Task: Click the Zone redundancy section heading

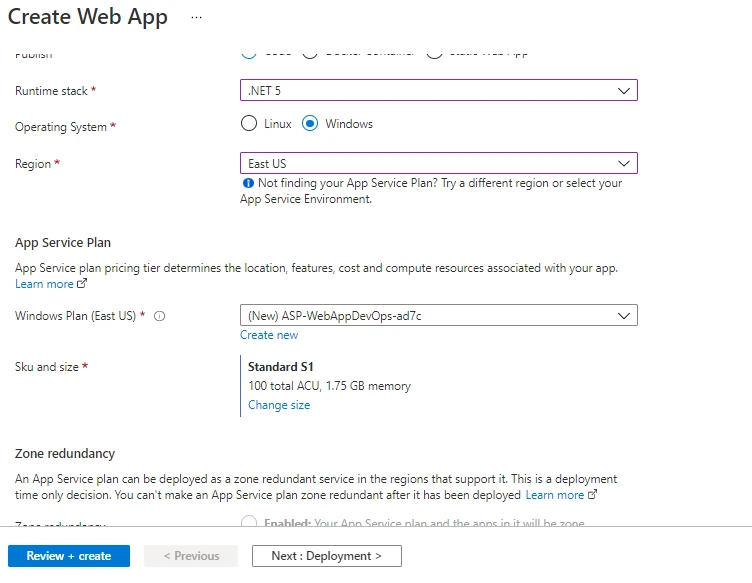Action: (65, 454)
